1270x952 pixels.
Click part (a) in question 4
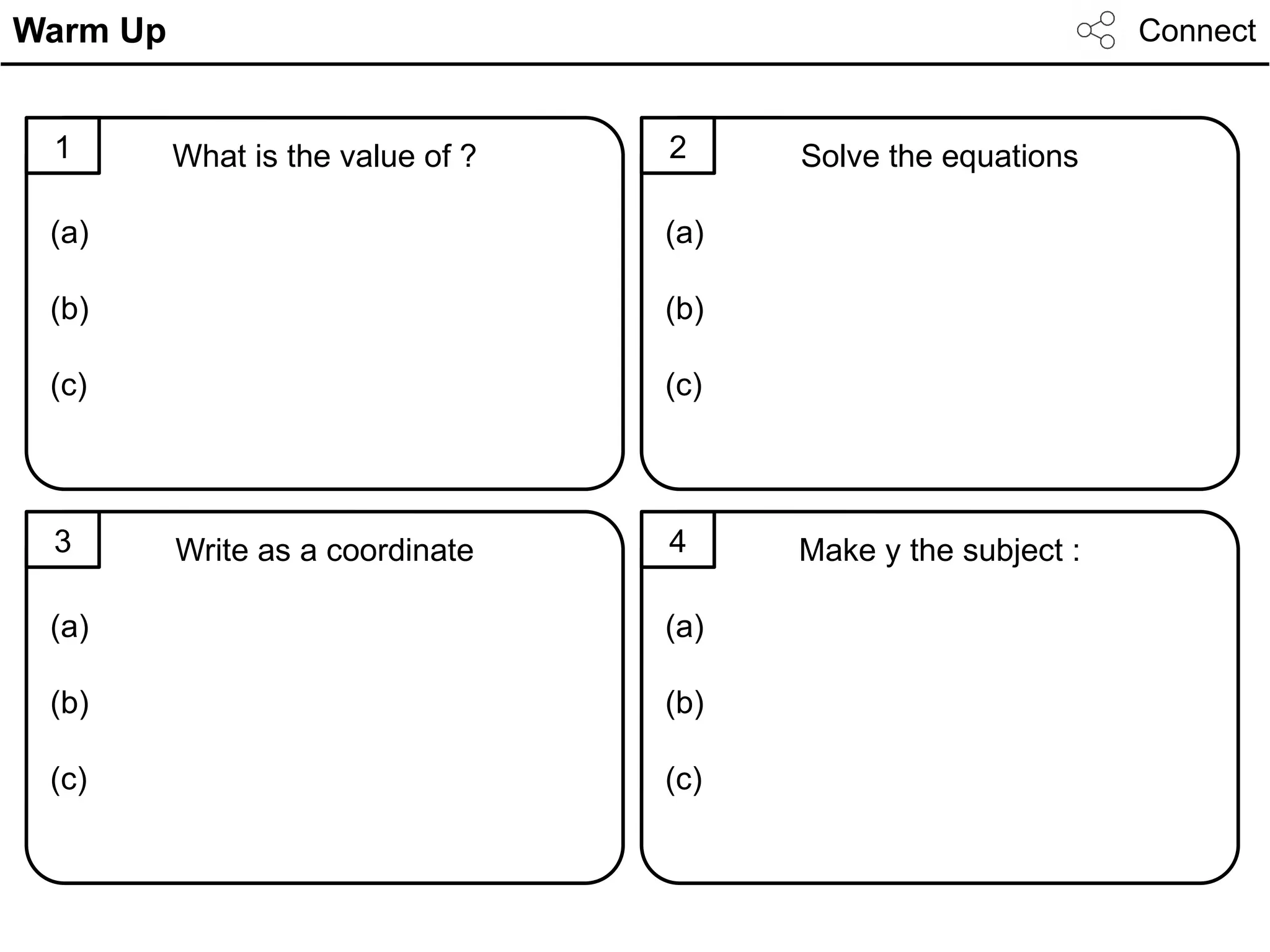pyautogui.click(x=685, y=627)
